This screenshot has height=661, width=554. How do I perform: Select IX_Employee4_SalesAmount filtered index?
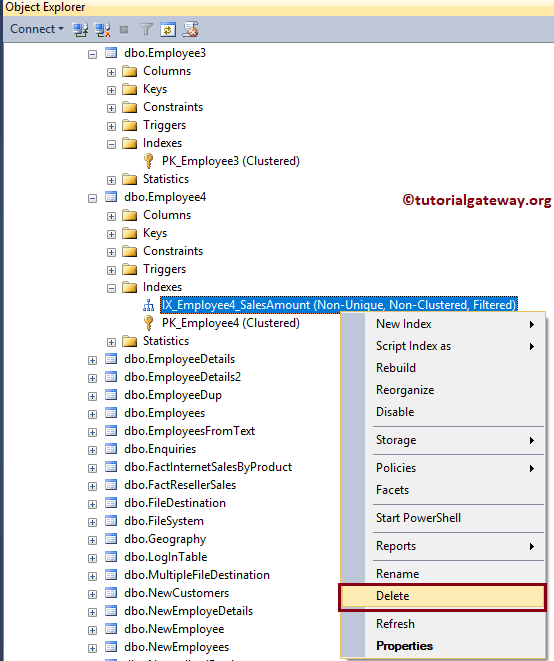coord(339,305)
